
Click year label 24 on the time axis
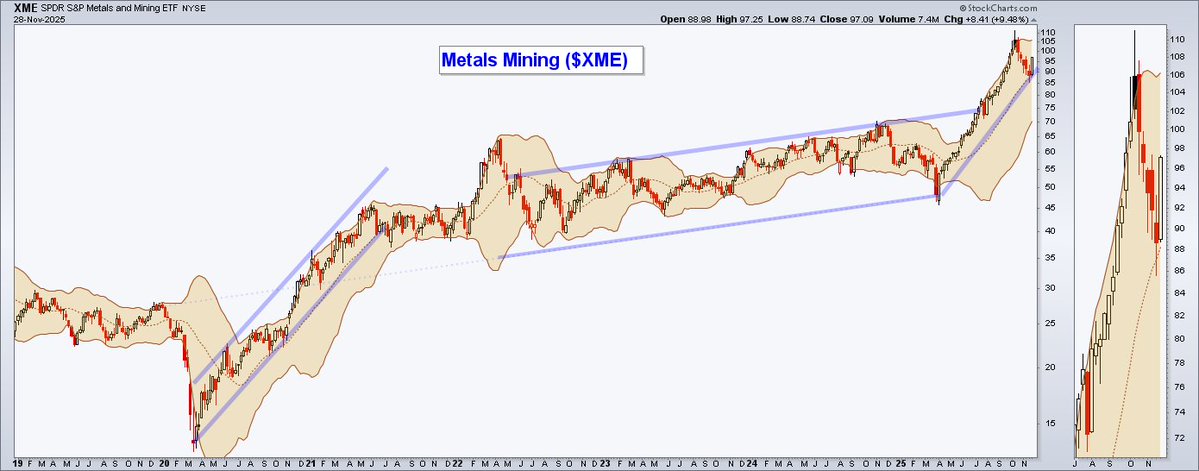click(x=751, y=463)
